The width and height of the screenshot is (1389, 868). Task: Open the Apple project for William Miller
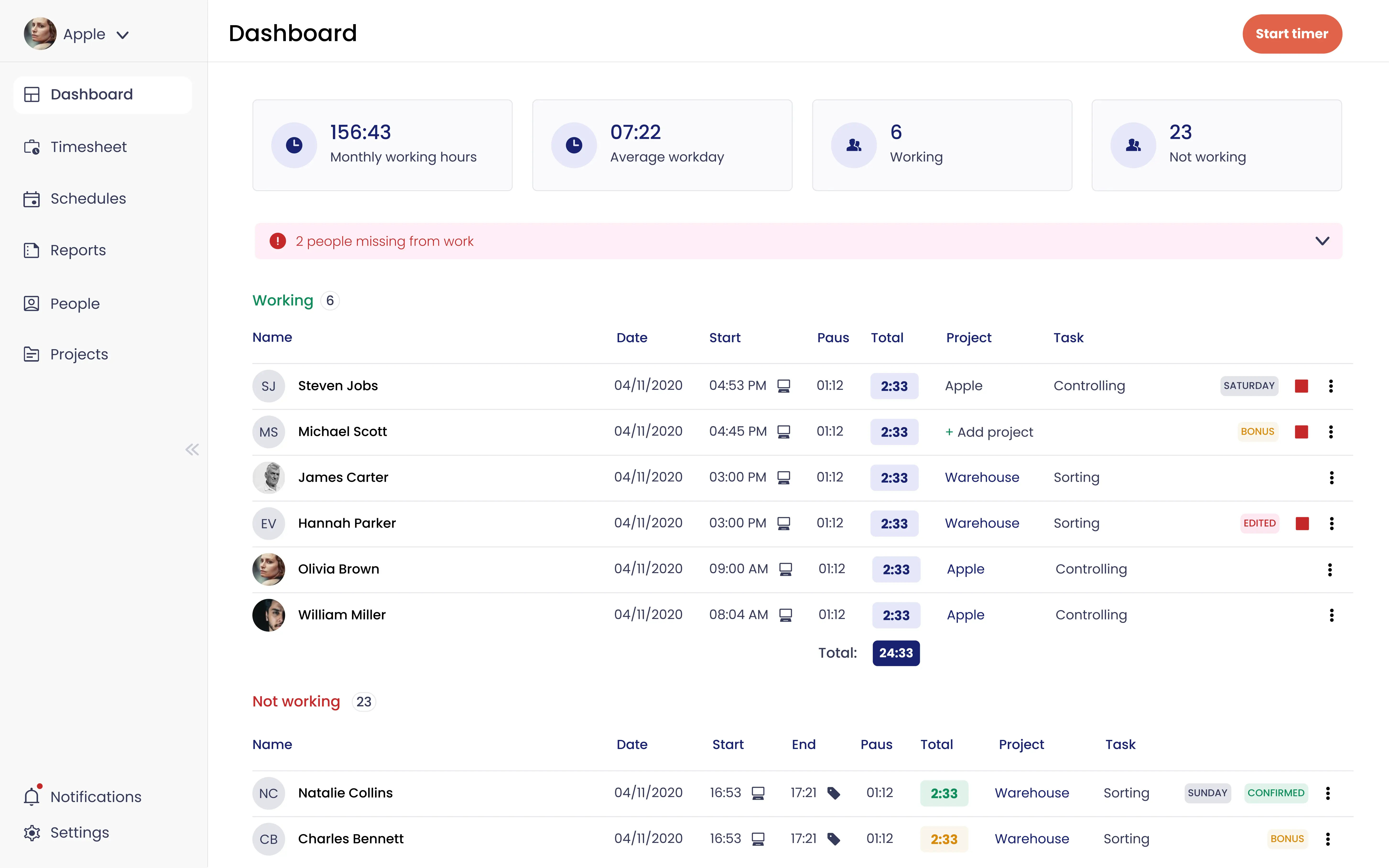[x=966, y=615]
